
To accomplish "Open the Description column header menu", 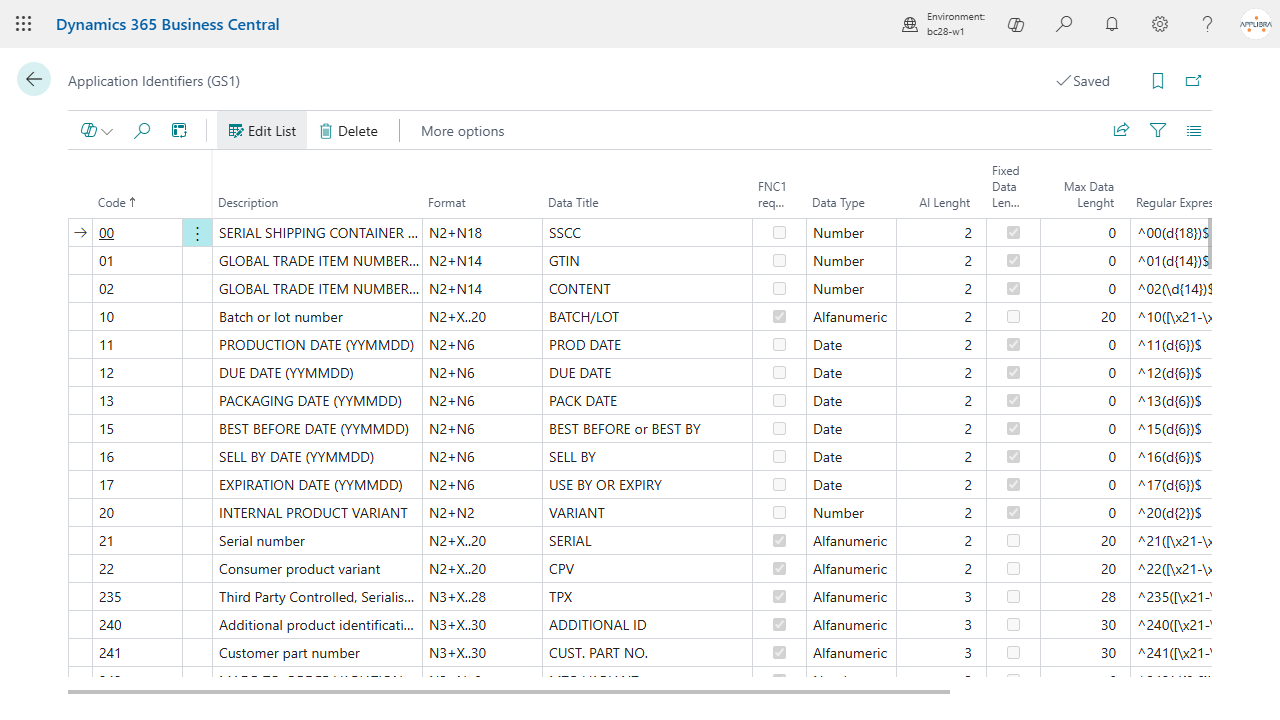I will [x=248, y=203].
